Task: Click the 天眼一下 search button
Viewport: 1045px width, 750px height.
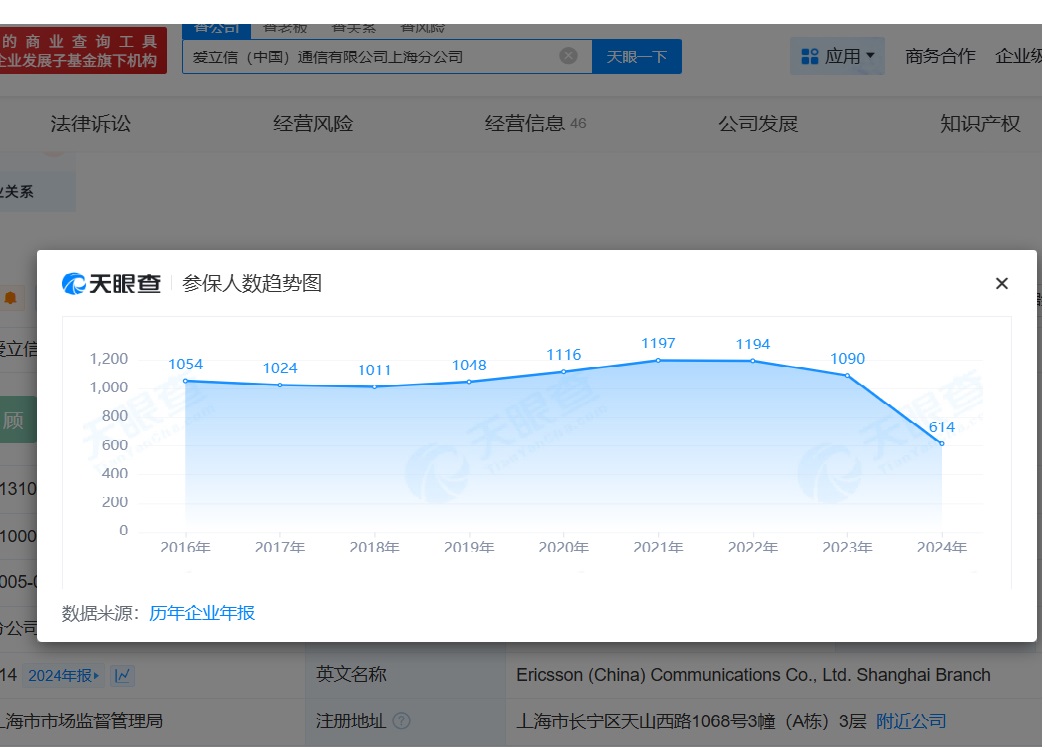Action: click(x=636, y=57)
